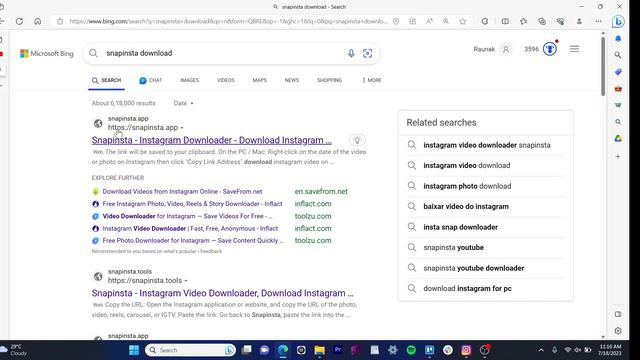Open Edge's favorites star in address bar
640x360 pixels.
click(462, 21)
